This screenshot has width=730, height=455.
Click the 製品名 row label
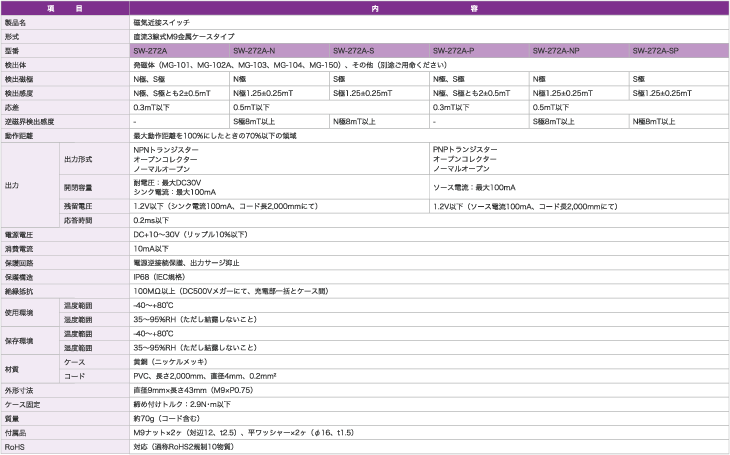(x=17, y=20)
